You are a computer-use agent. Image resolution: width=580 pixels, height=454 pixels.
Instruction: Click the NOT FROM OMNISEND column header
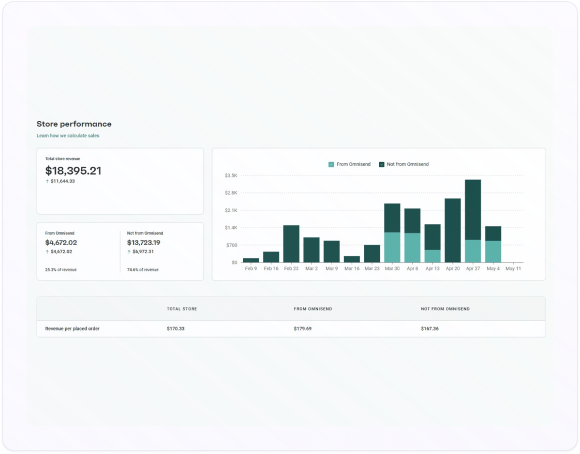[x=445, y=309]
